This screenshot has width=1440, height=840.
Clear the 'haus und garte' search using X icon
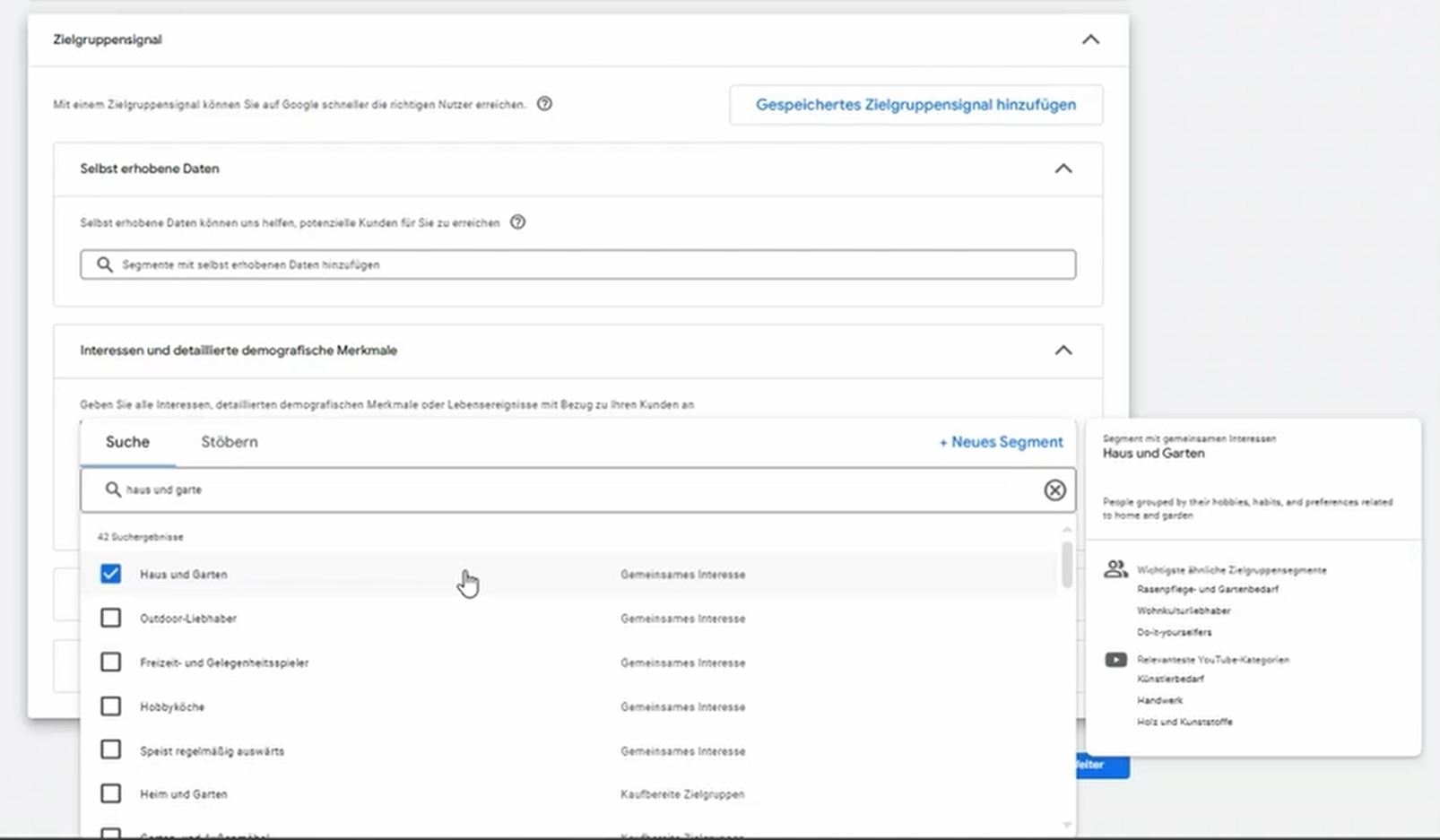[1054, 489]
